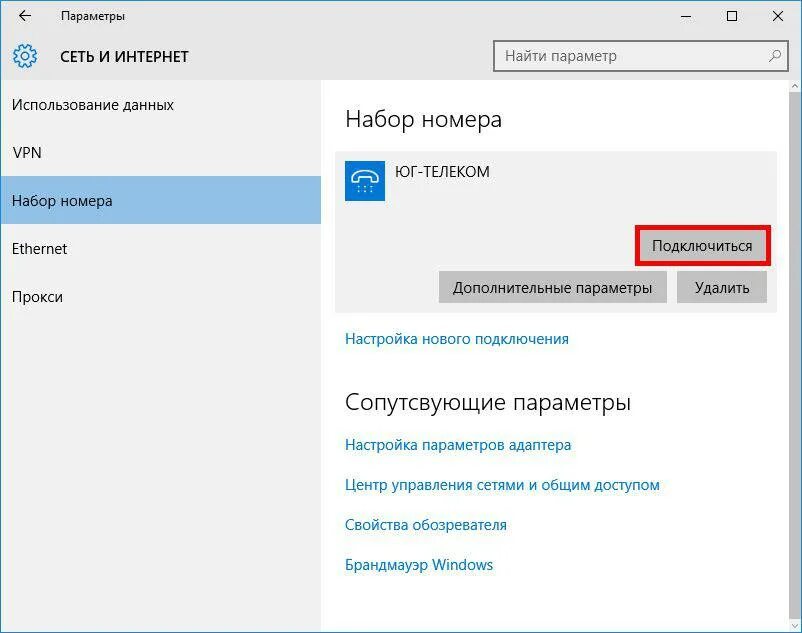
Task: Open Дополнительные параметры
Action: [x=552, y=287]
